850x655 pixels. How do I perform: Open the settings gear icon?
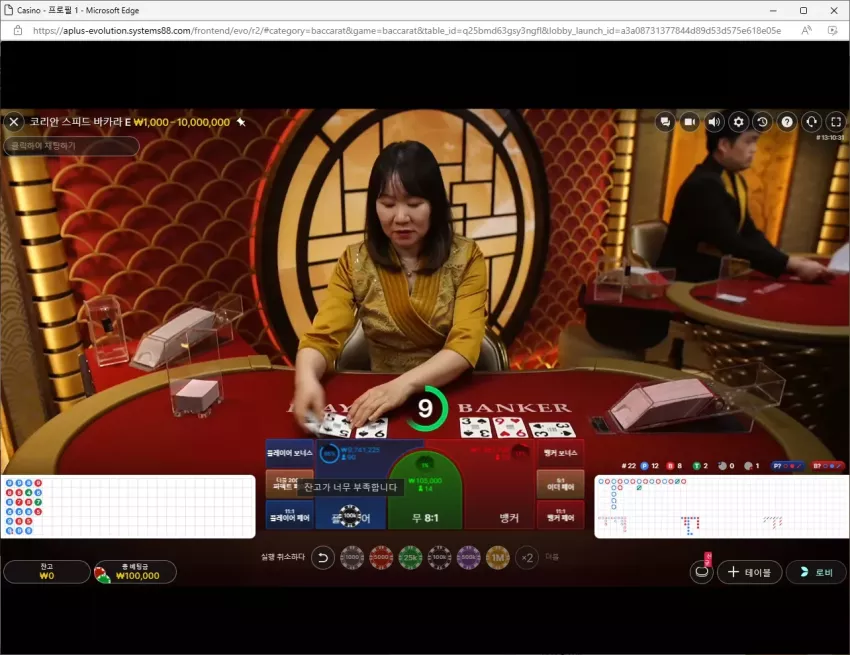pos(738,122)
